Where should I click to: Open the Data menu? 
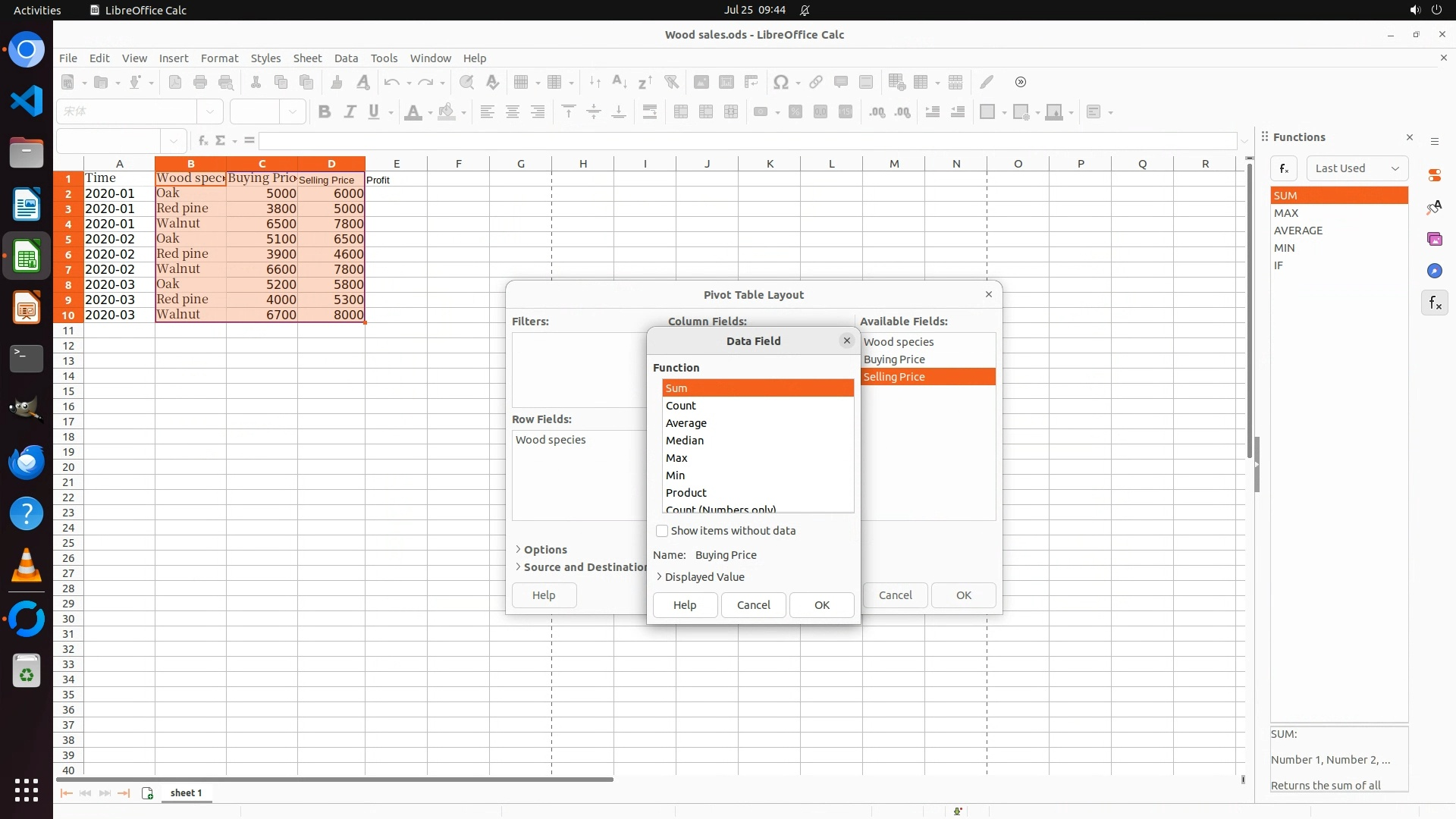click(346, 58)
